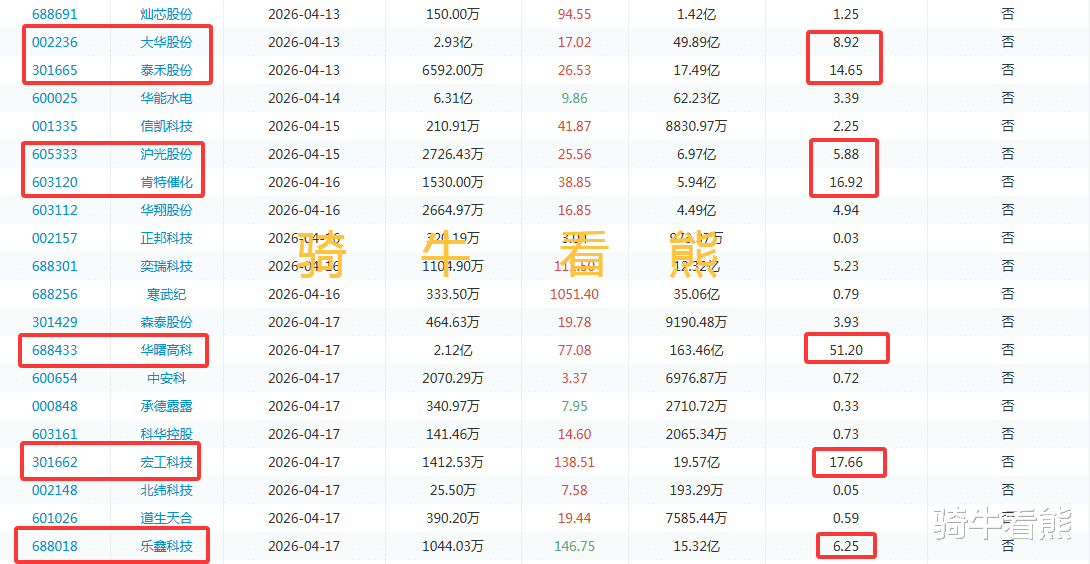This screenshot has height=564, width=1090.
Task: Open stock code 301429 link
Action: coord(55,322)
